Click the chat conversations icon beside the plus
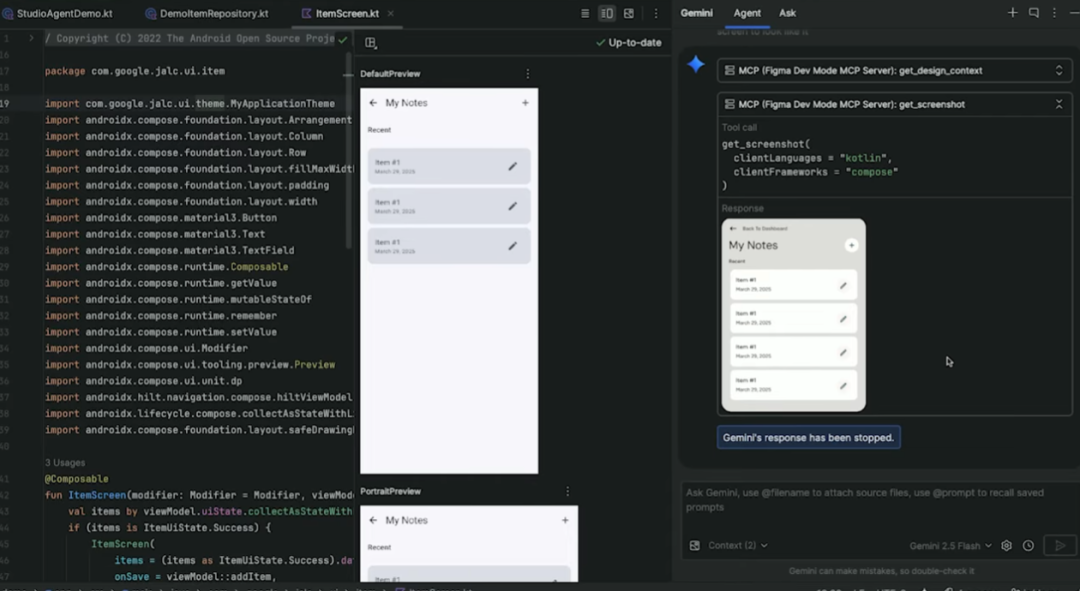The image size is (1080, 591). (x=1033, y=12)
